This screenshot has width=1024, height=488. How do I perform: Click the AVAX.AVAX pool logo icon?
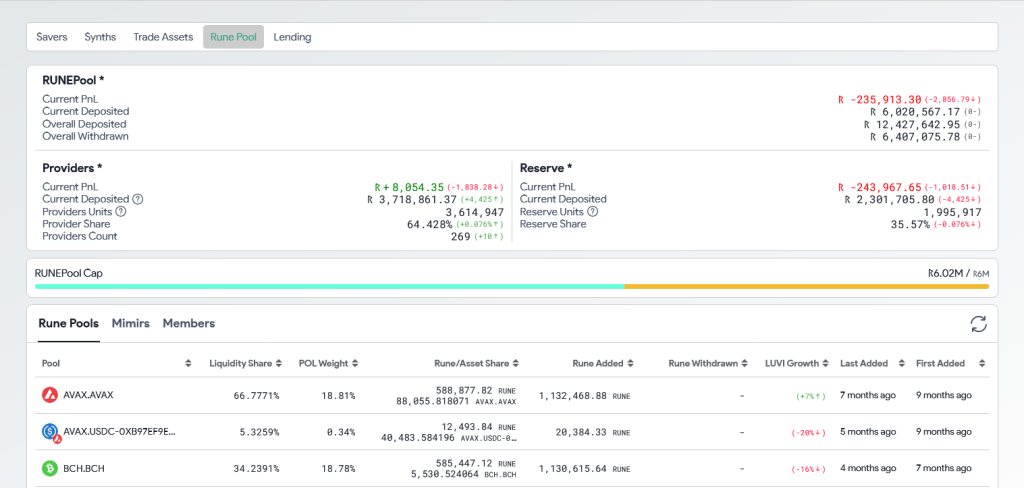pyautogui.click(x=49, y=395)
